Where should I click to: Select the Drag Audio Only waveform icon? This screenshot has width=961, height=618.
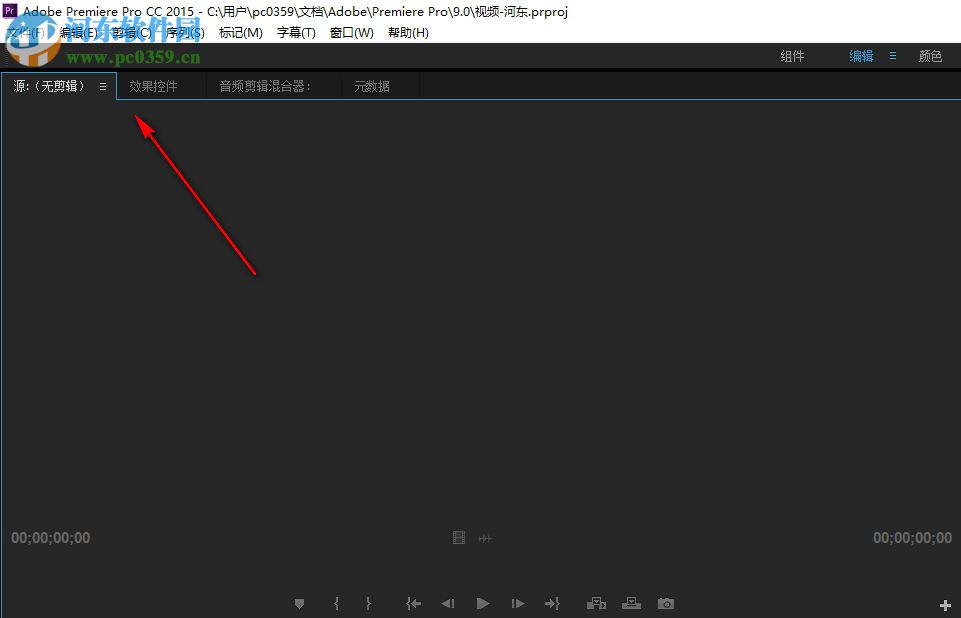(485, 537)
